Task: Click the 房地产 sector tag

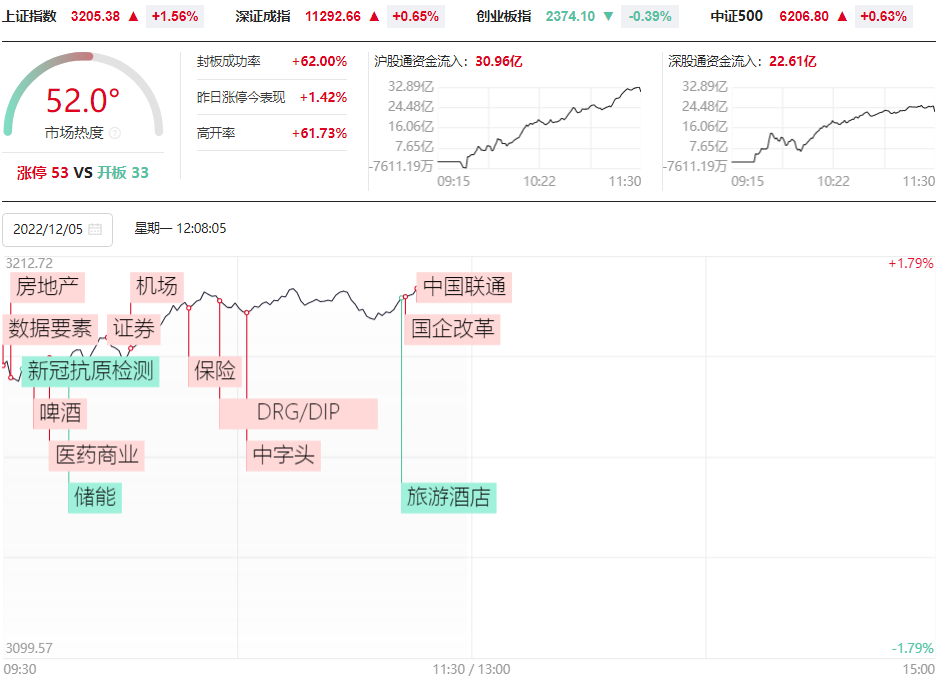Action: tap(47, 287)
